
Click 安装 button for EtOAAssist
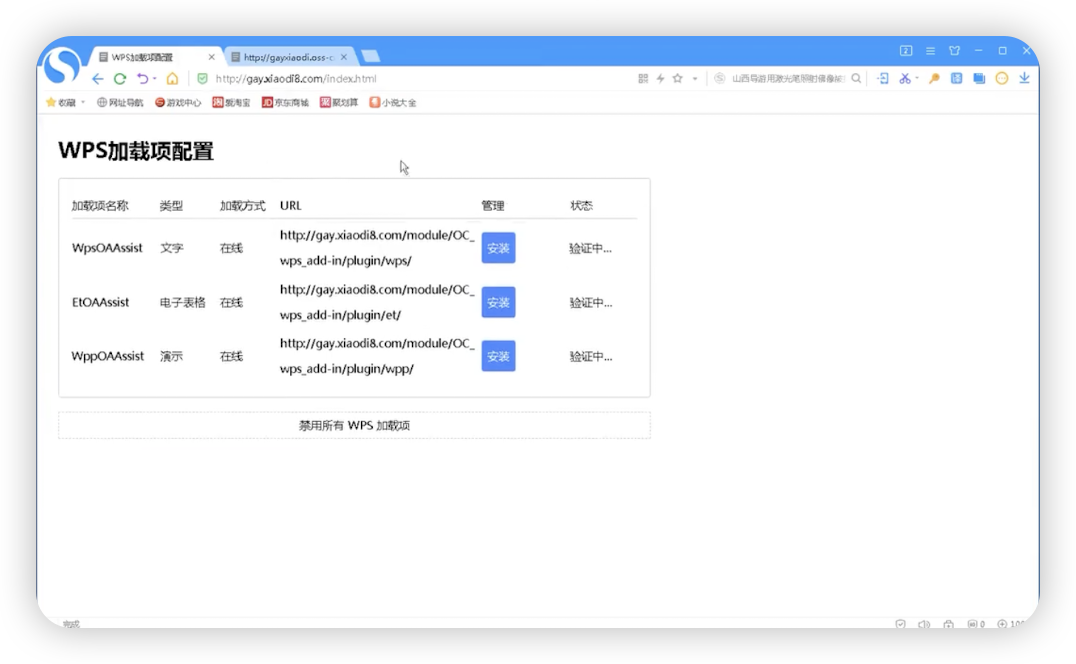coord(498,303)
